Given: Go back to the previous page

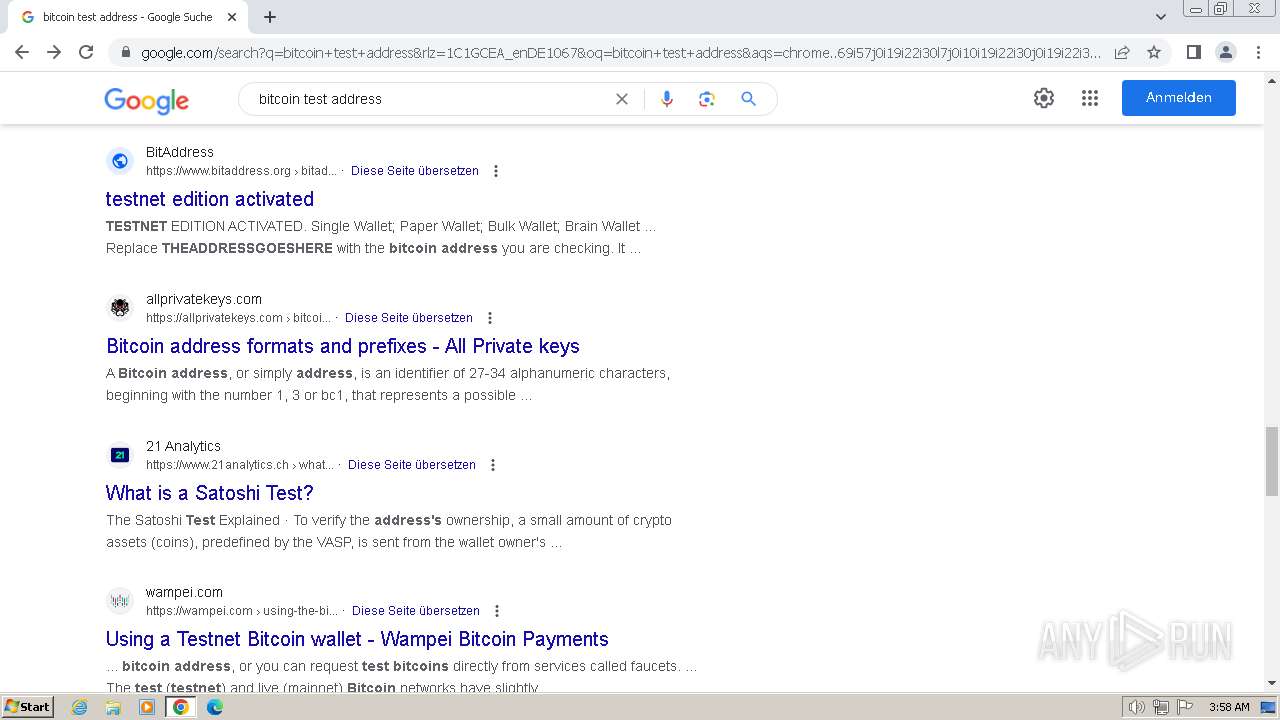Looking at the screenshot, I should point(22,52).
